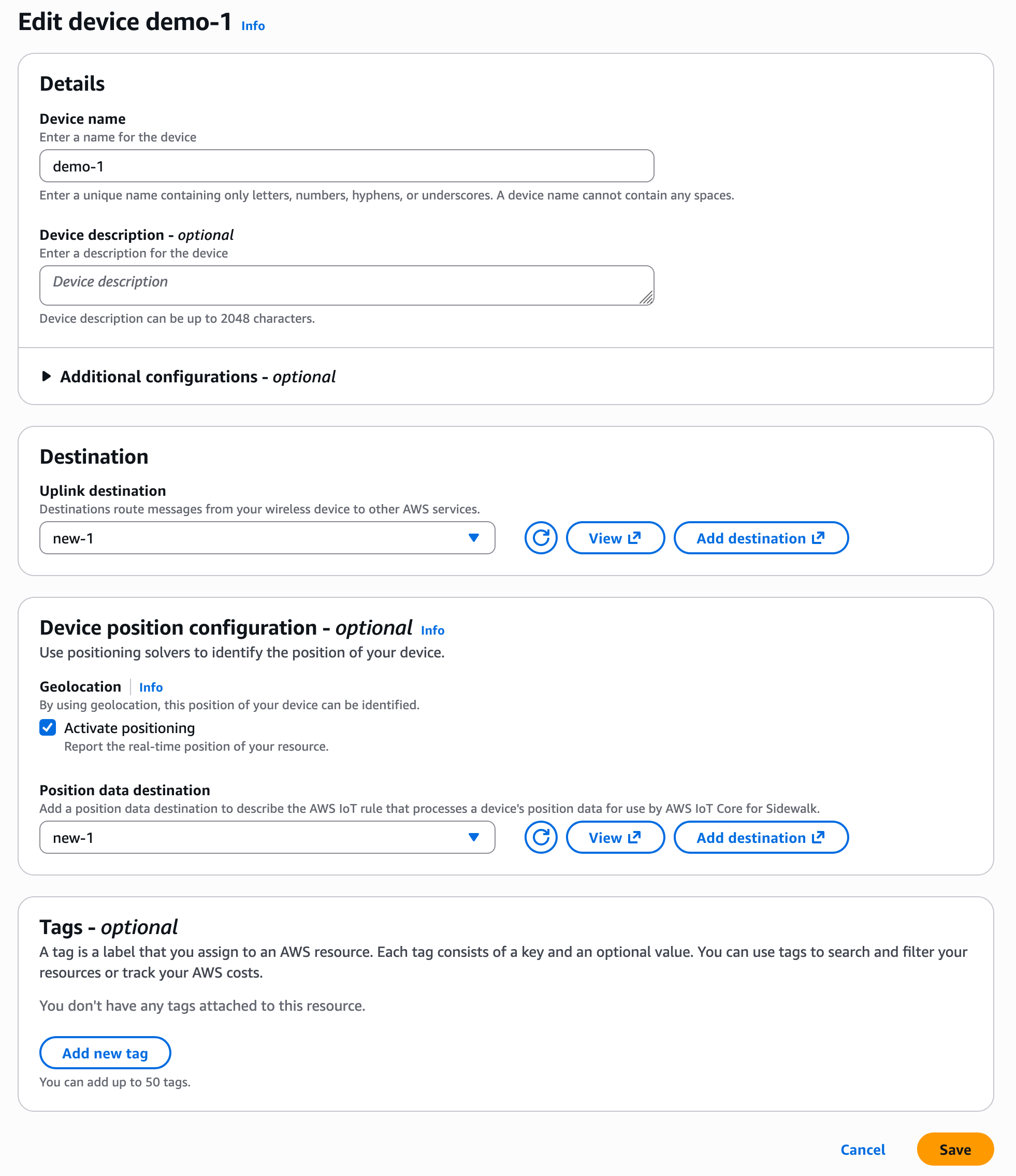Click the Uplink destination dropdown arrow
This screenshot has height=1176, width=1016.
[474, 537]
